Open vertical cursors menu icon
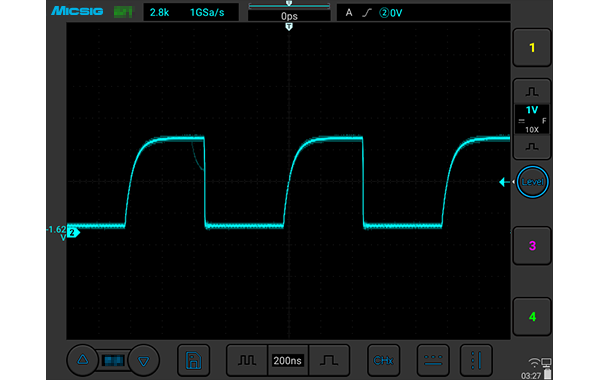 click(476, 360)
